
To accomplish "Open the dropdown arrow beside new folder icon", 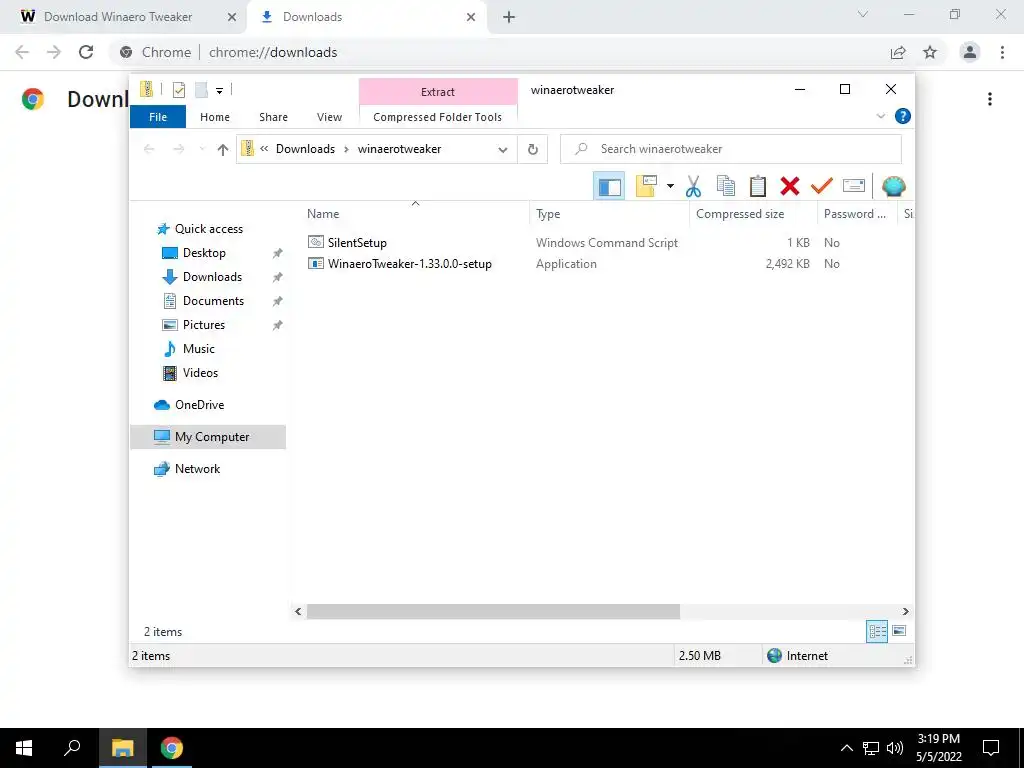I will click(670, 186).
